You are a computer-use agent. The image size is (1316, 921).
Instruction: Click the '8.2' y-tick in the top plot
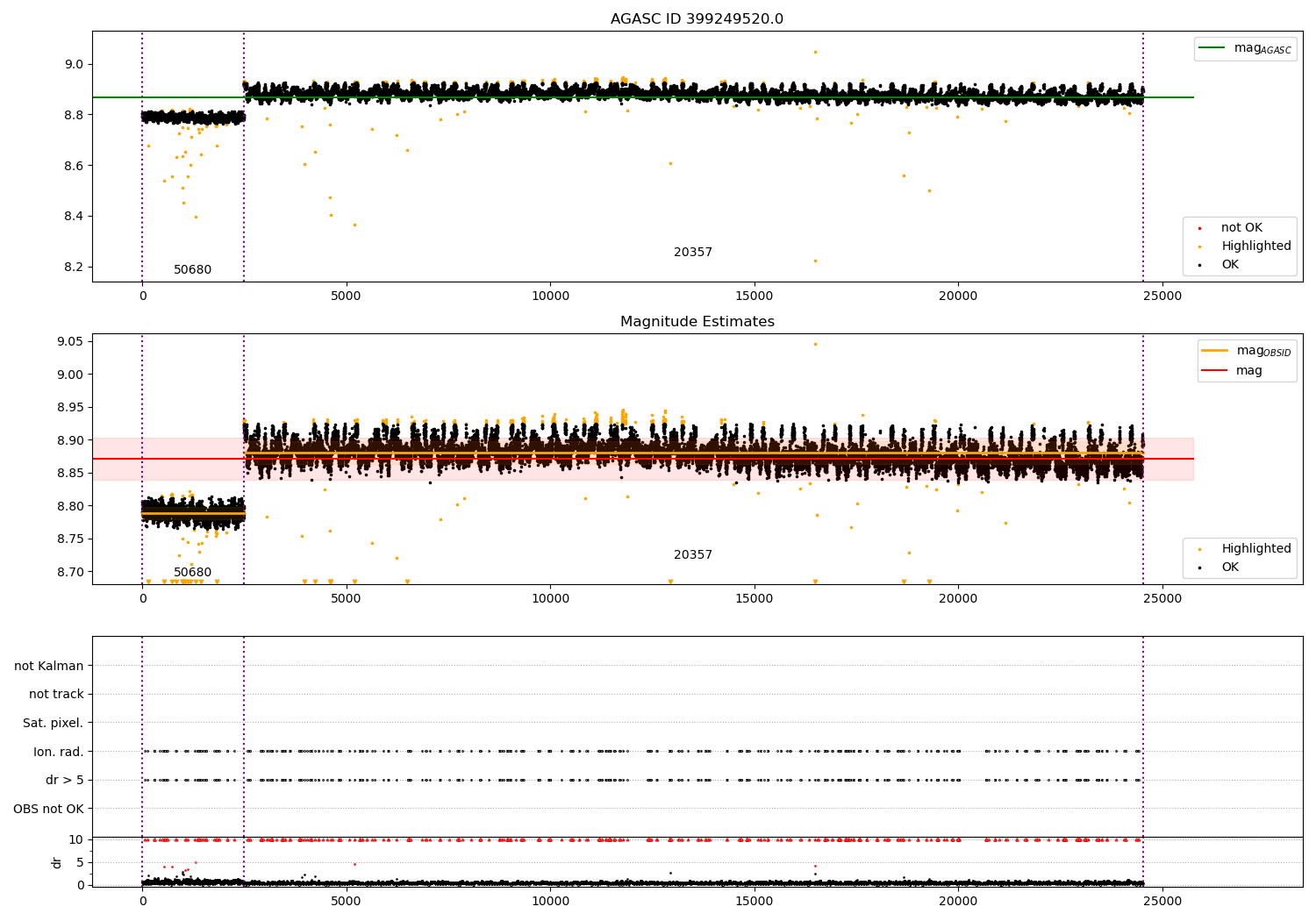(74, 268)
